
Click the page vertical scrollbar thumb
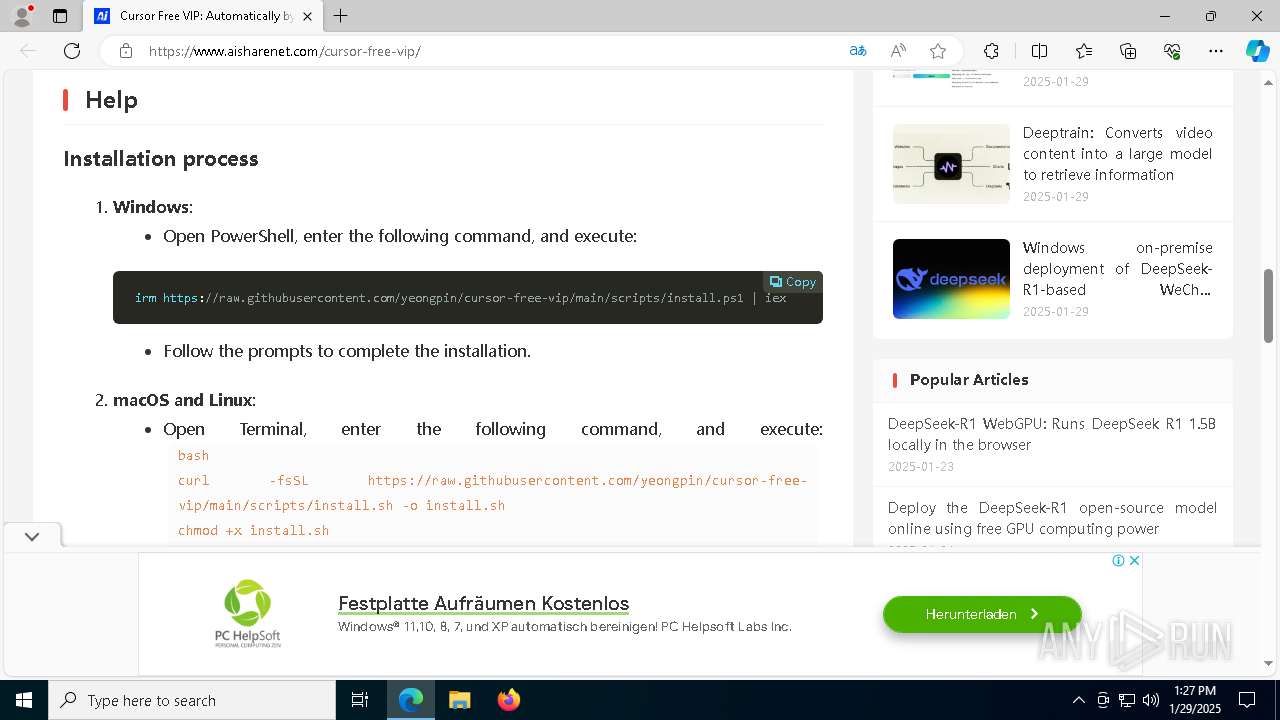coord(1269,306)
